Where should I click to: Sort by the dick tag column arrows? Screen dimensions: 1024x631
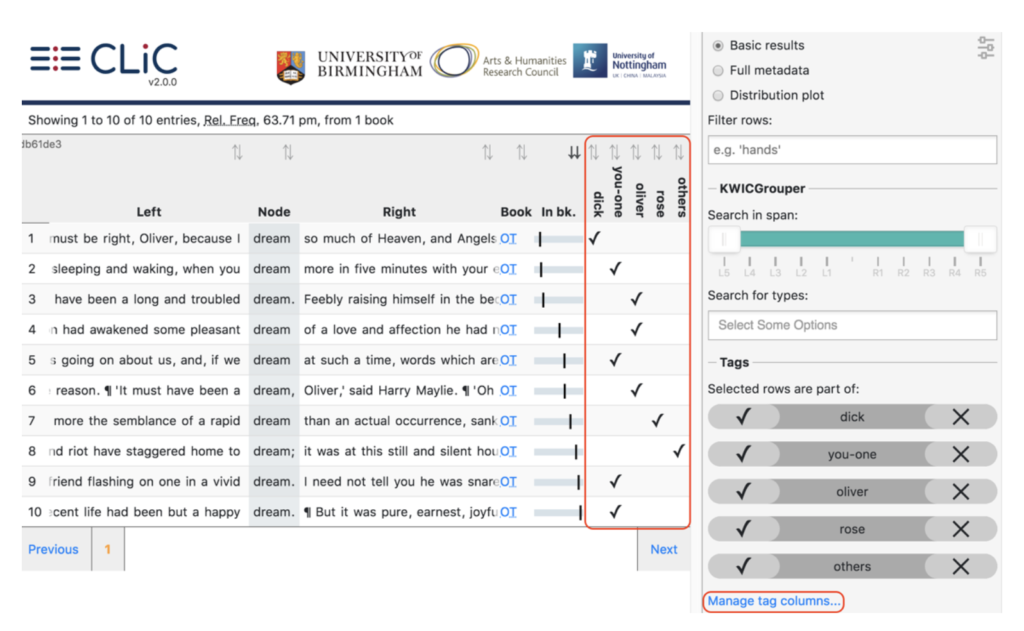tap(593, 153)
